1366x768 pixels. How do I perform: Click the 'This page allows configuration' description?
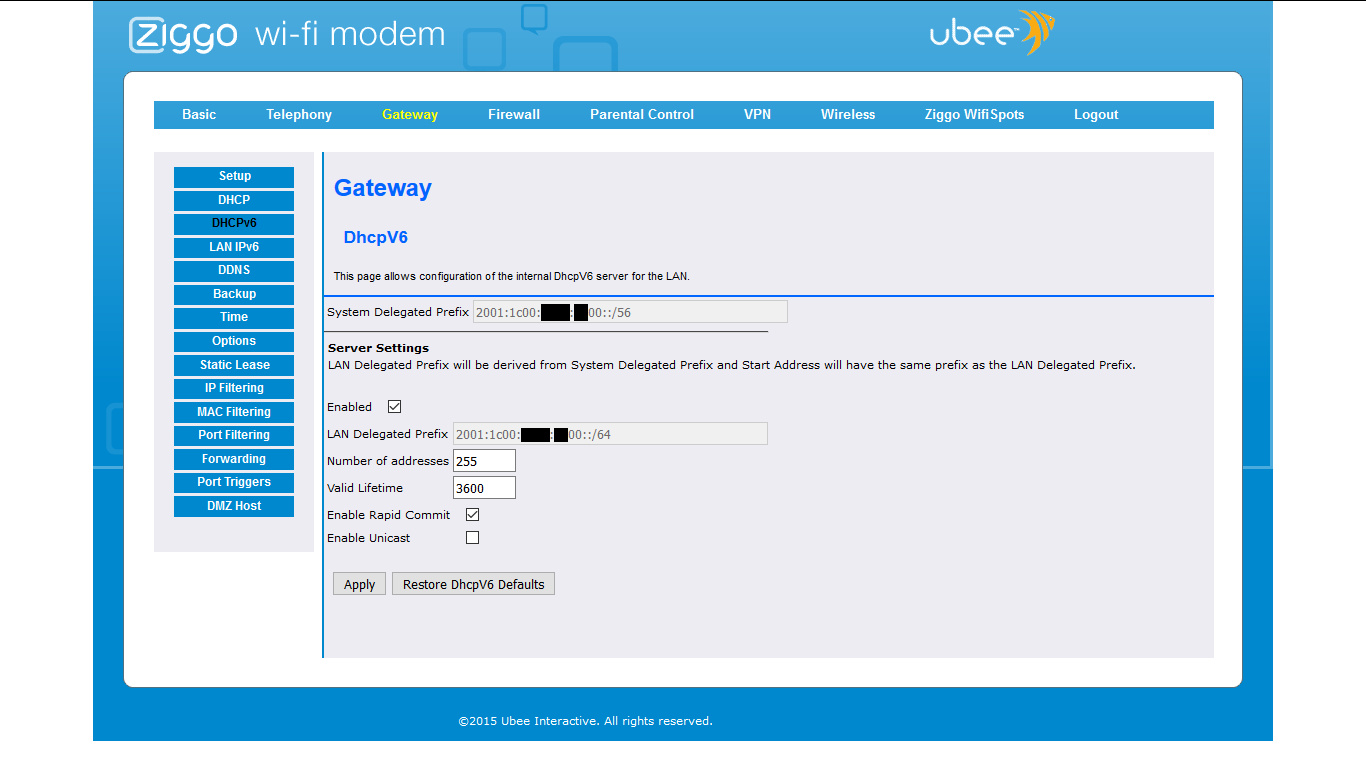click(512, 276)
